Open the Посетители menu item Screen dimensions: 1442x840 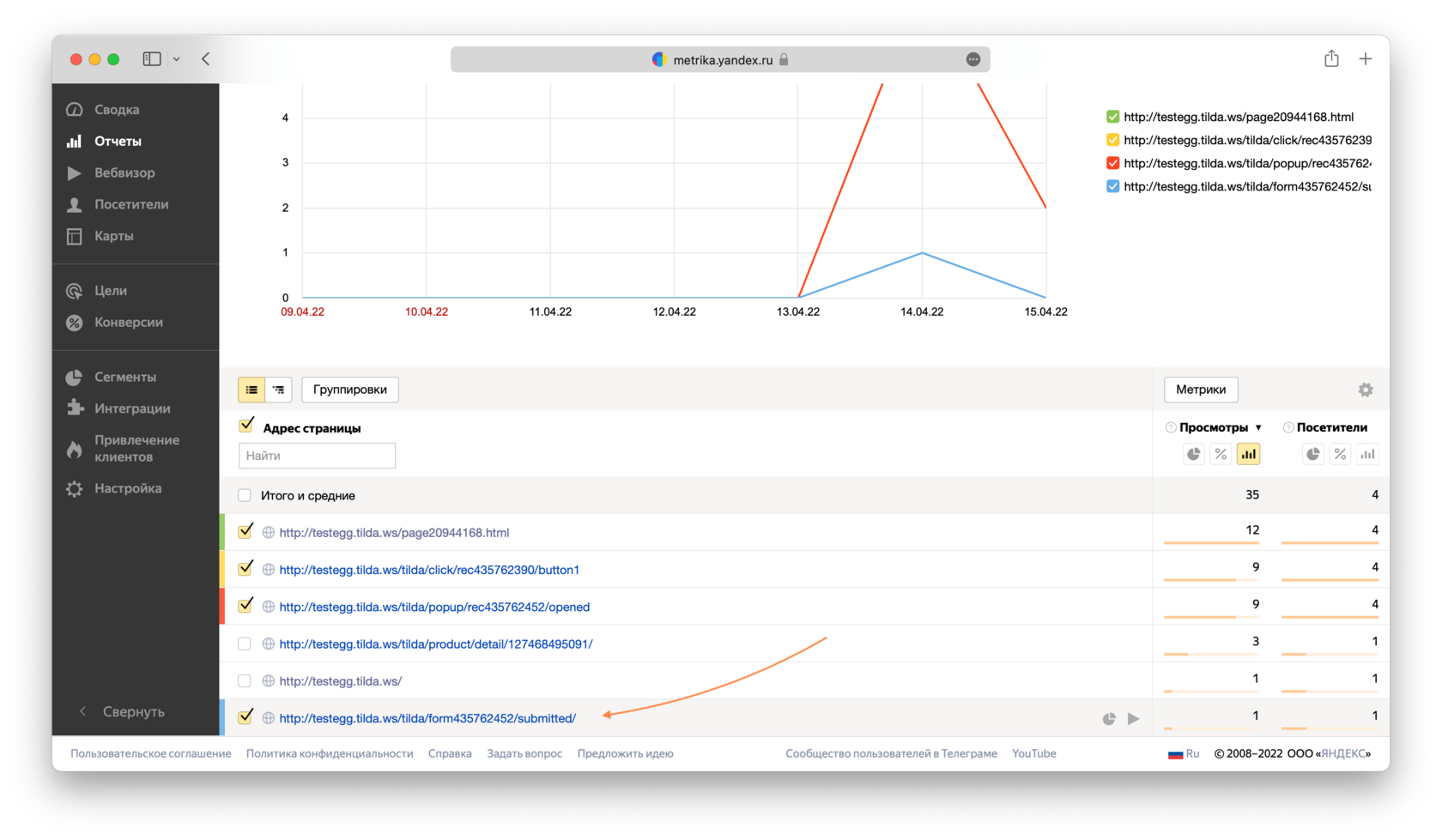coord(131,205)
